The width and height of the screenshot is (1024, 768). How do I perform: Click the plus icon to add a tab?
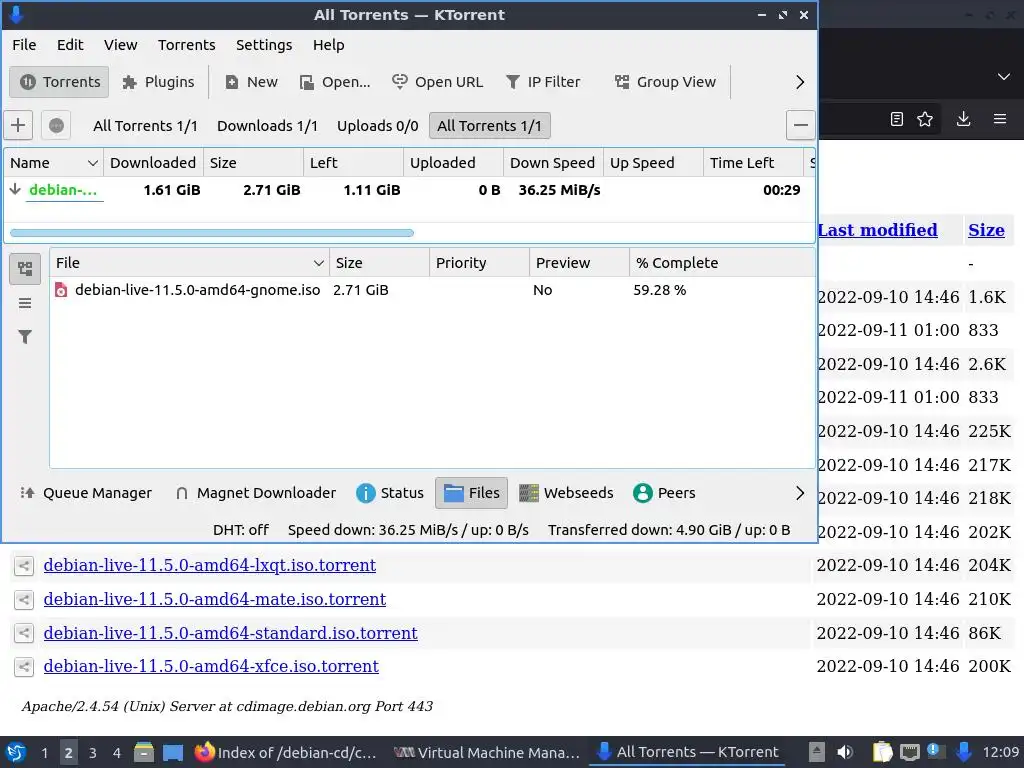(18, 125)
